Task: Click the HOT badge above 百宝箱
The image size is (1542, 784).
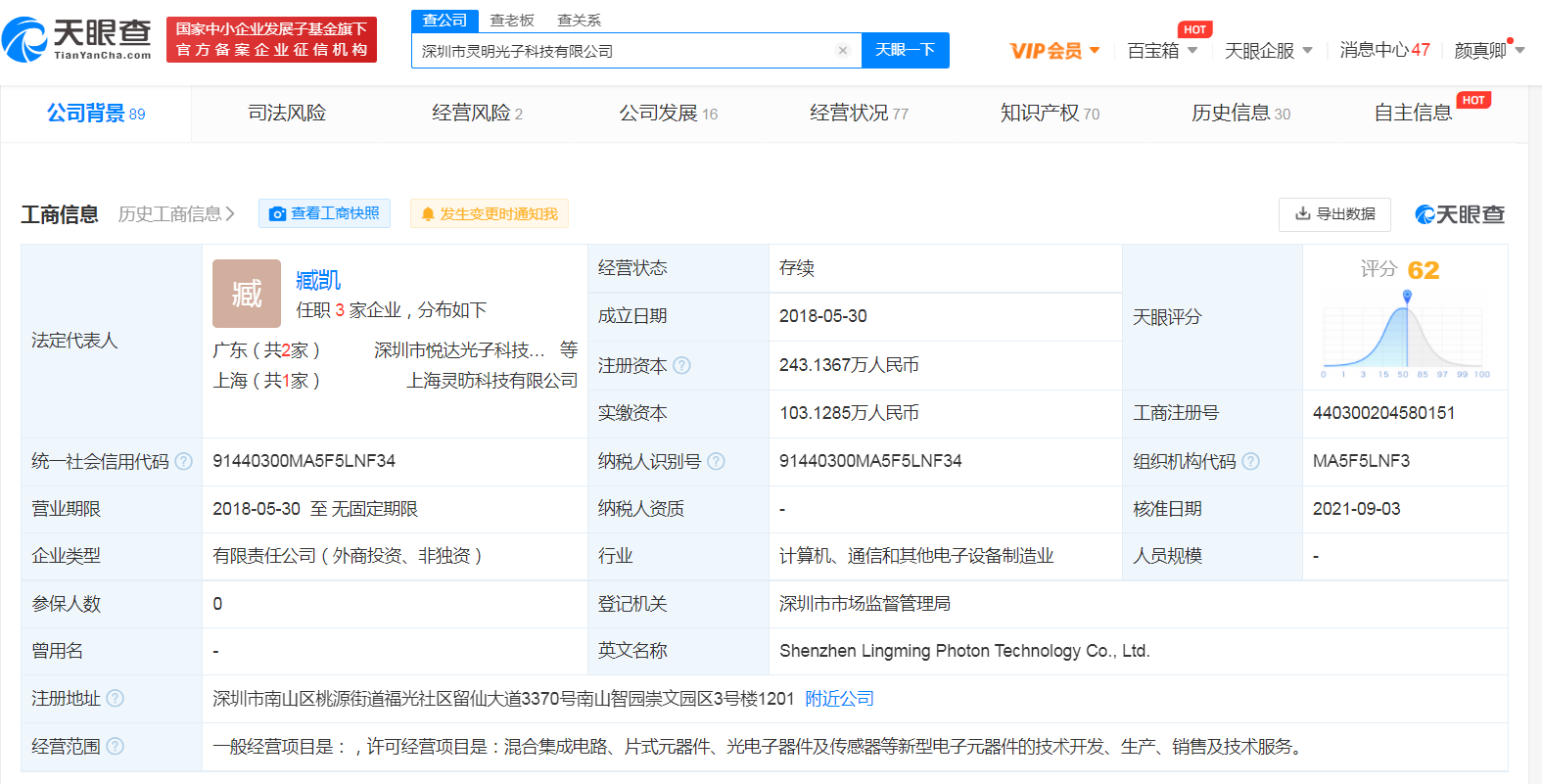Action: [1194, 29]
